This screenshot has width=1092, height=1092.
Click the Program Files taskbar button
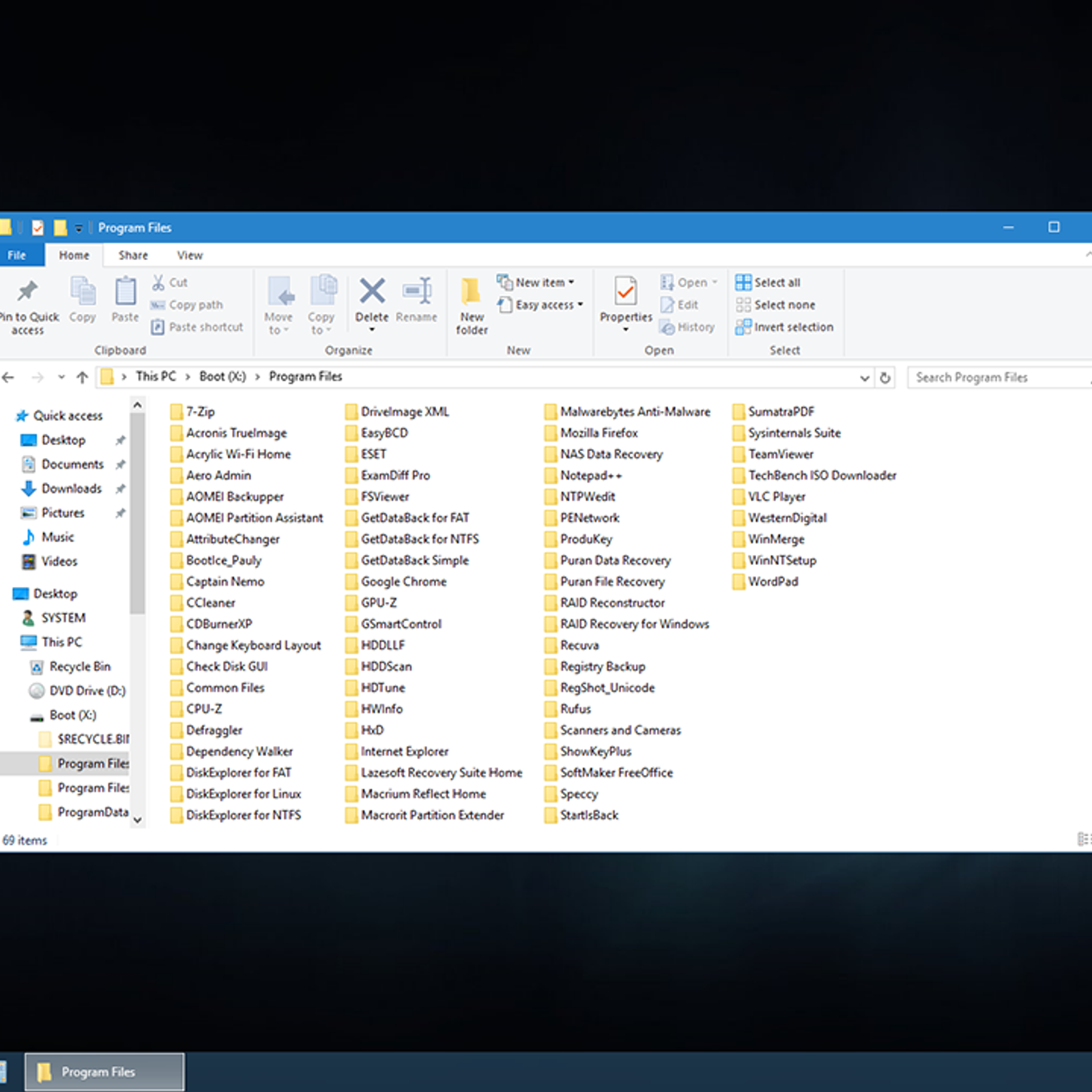104,1072
